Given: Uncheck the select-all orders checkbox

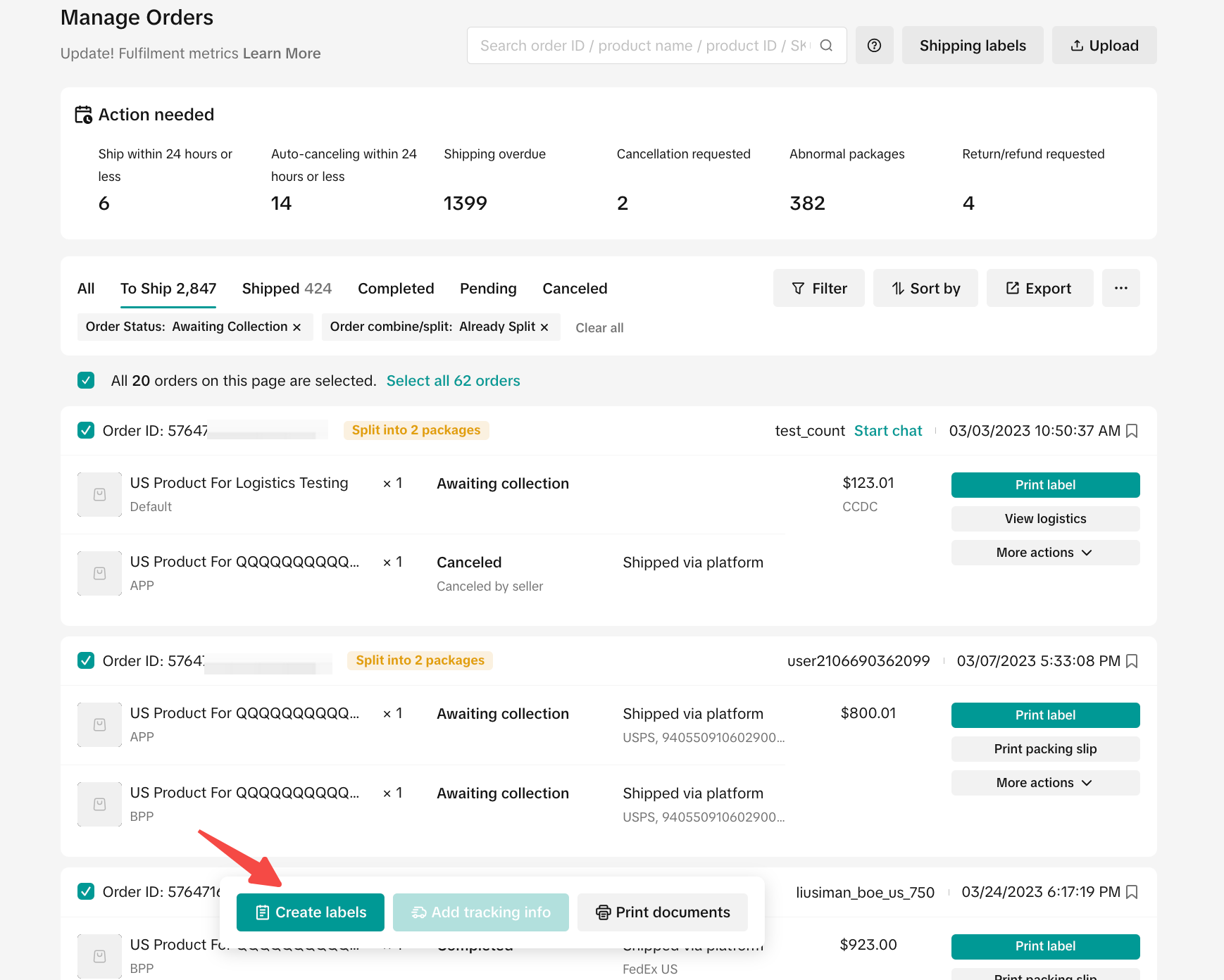Looking at the screenshot, I should click(x=86, y=381).
